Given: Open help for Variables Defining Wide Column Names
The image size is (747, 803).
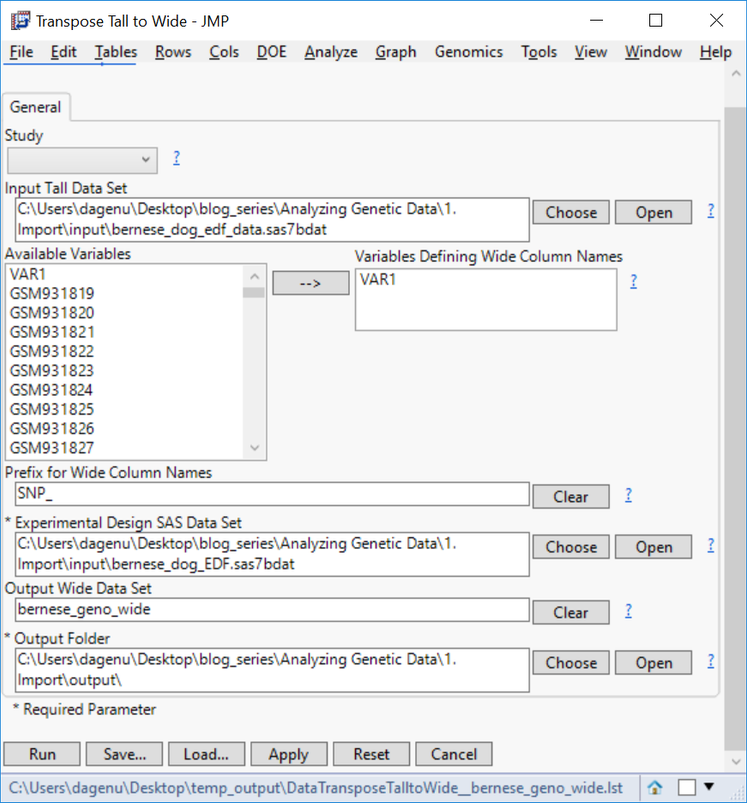Looking at the screenshot, I should (634, 281).
